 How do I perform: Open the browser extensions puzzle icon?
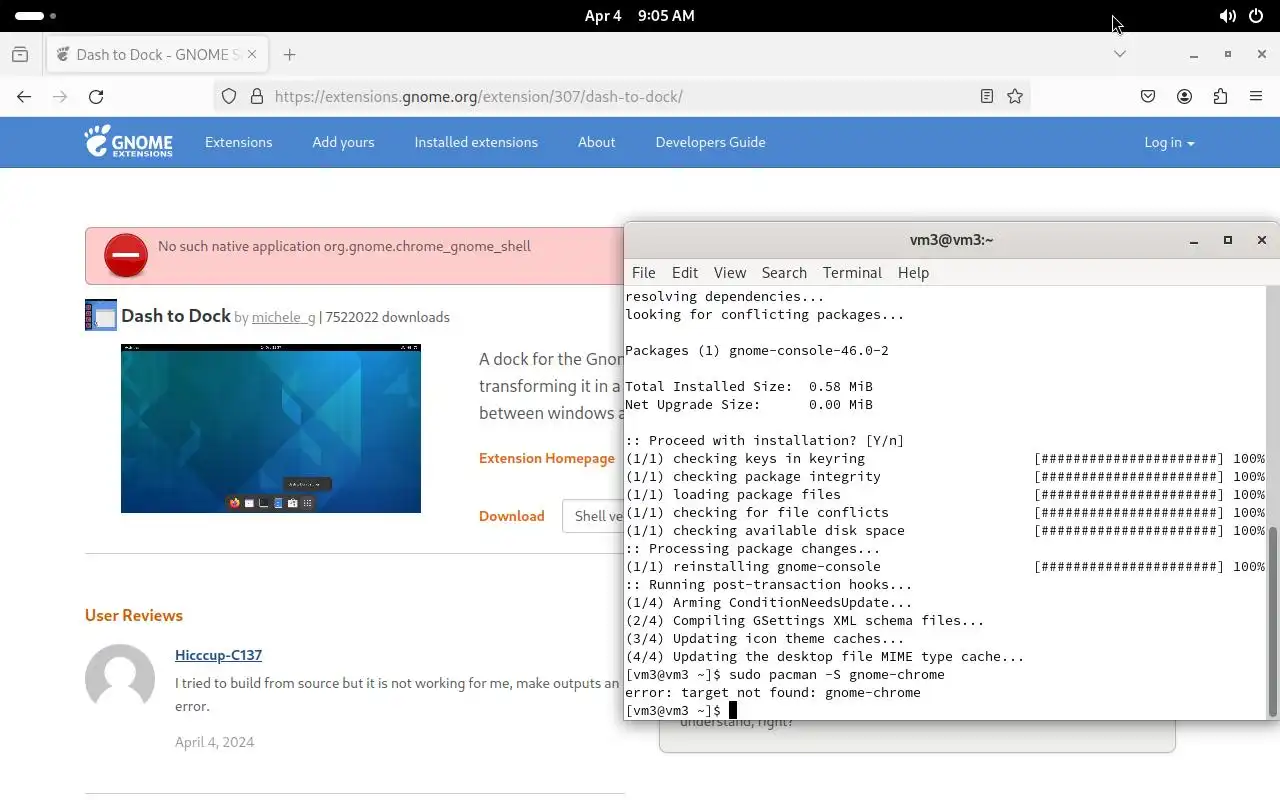tap(1220, 97)
